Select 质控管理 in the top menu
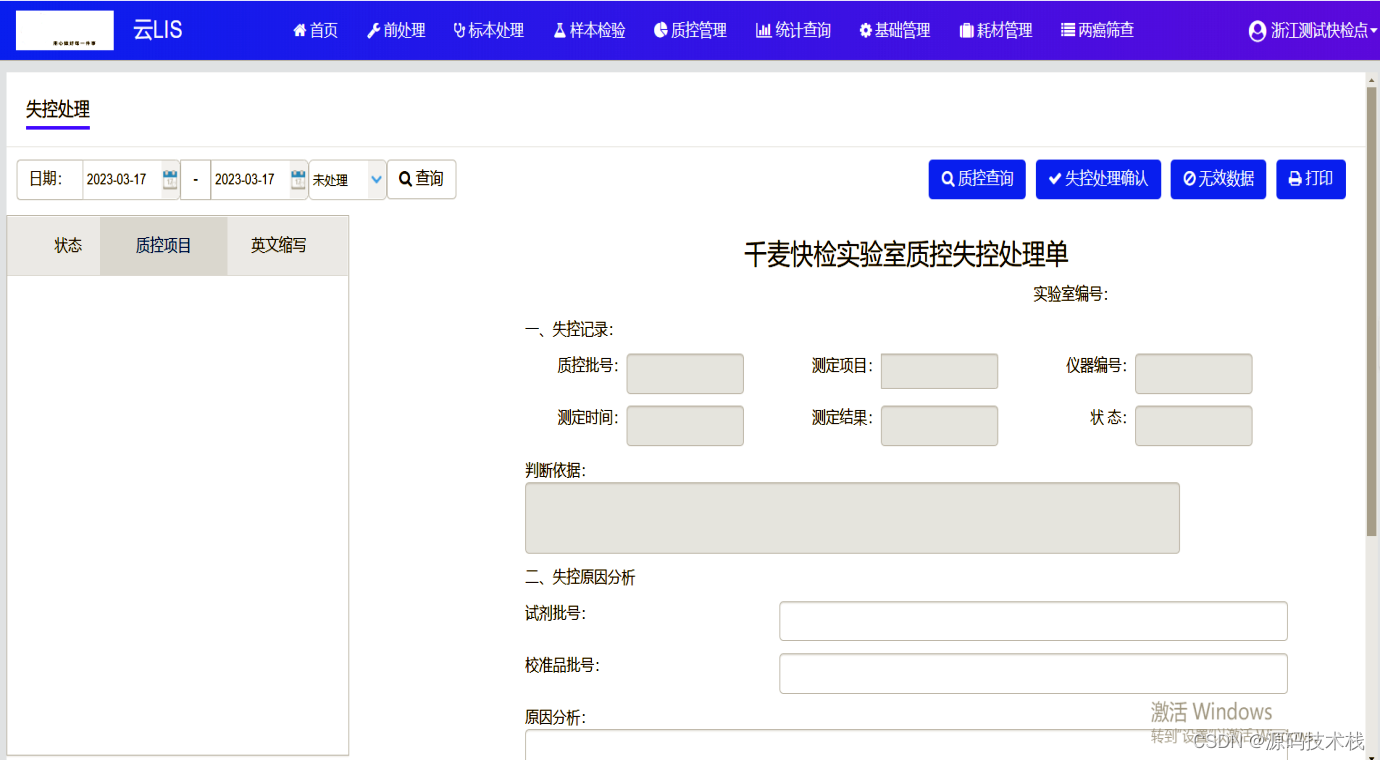 tap(690, 31)
